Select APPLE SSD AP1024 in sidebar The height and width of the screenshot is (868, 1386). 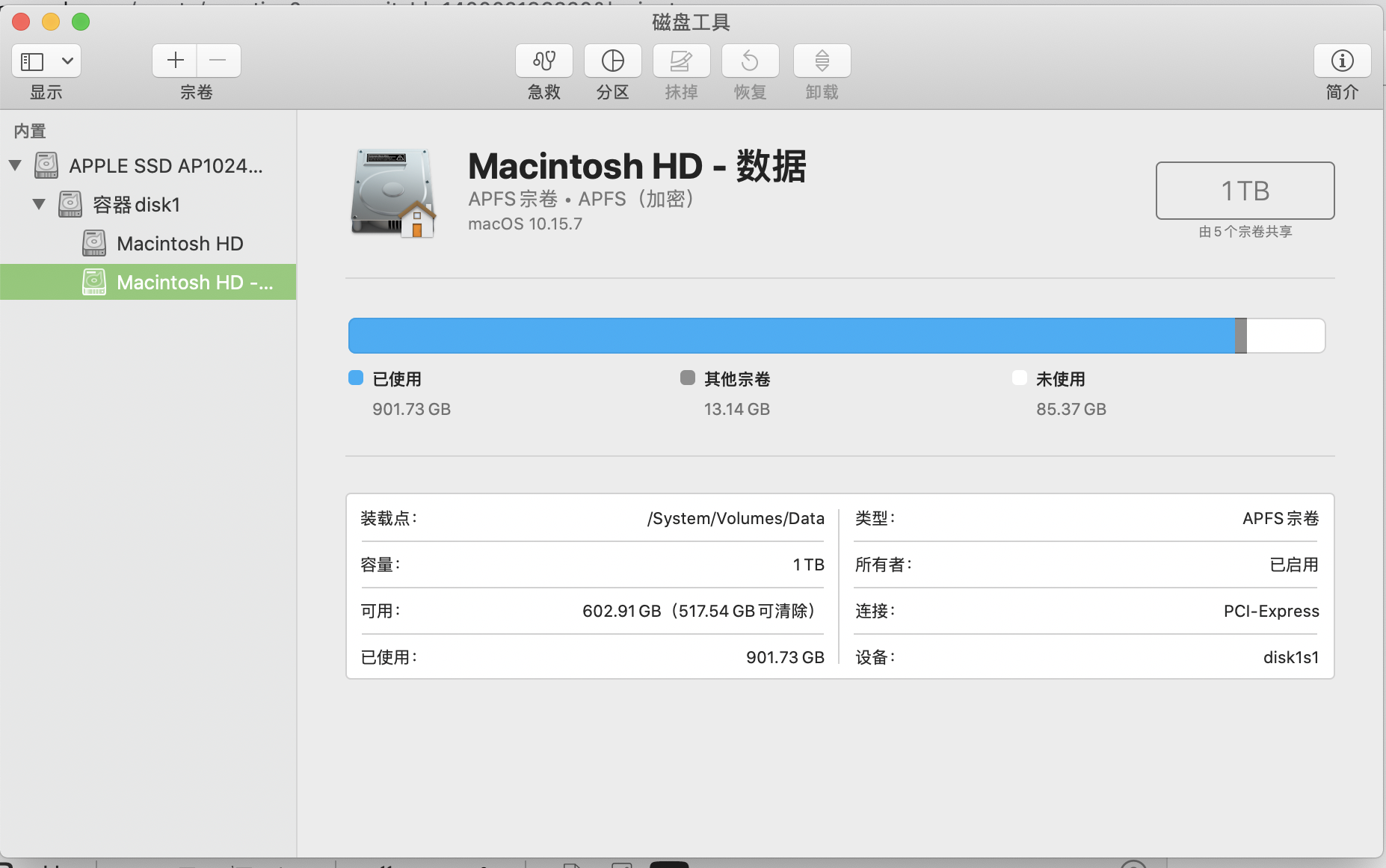point(165,166)
